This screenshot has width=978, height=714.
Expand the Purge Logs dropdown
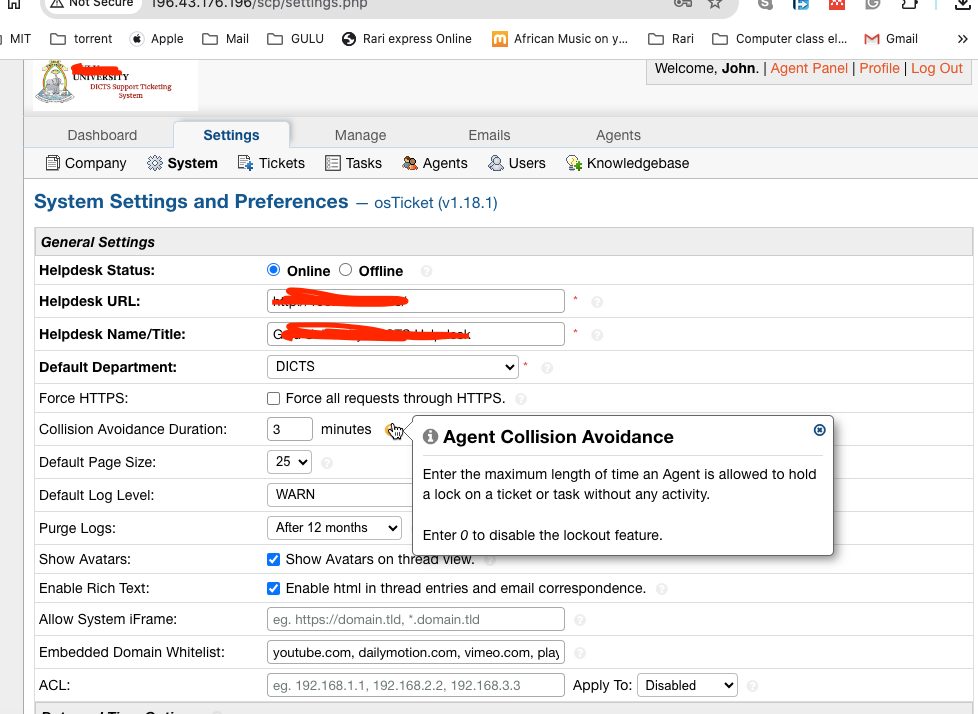[334, 528]
